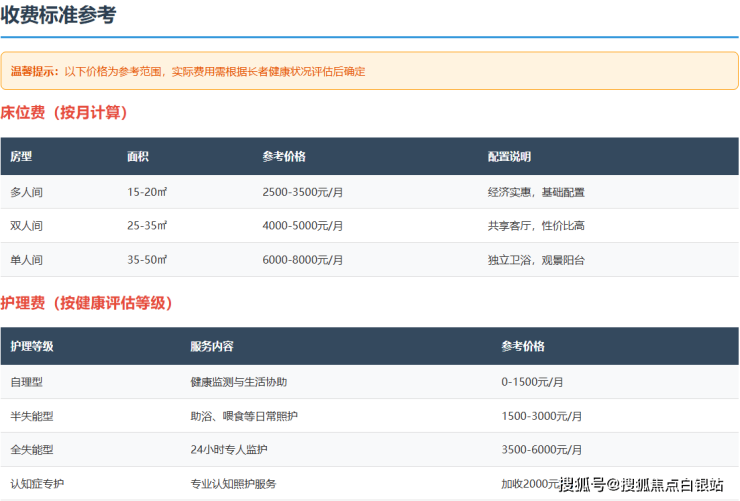Screen dimensions: 740x501
Task: Select the 认知症专护 care level cell
Action: click(x=36, y=484)
